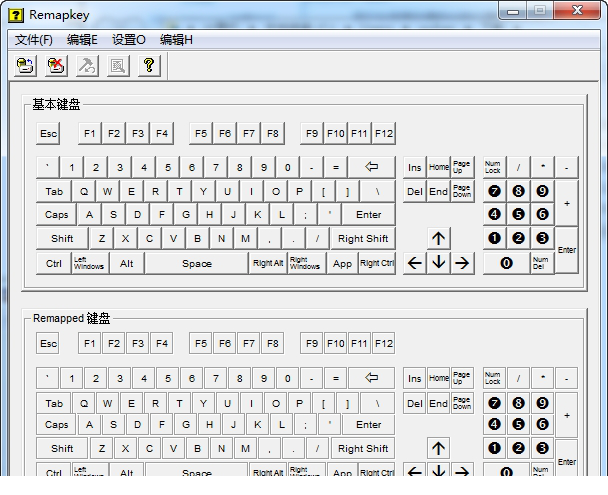
Task: Select Q key on base keyboard
Action: (x=84, y=191)
